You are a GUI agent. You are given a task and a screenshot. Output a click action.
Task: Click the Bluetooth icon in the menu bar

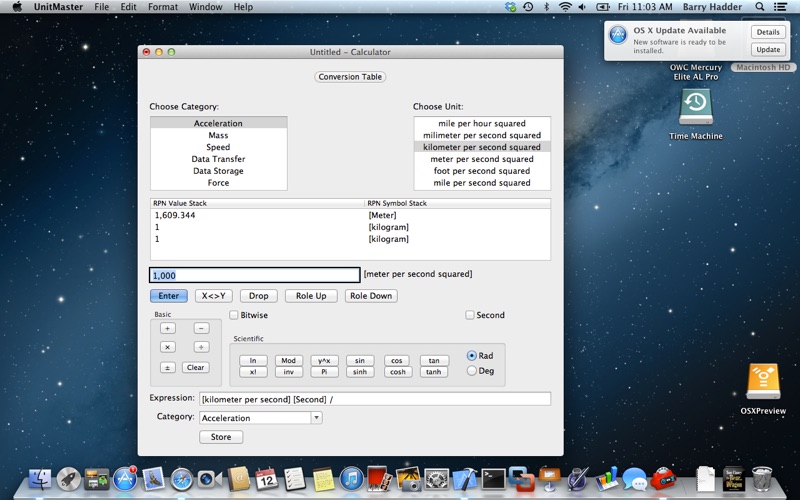tap(546, 7)
